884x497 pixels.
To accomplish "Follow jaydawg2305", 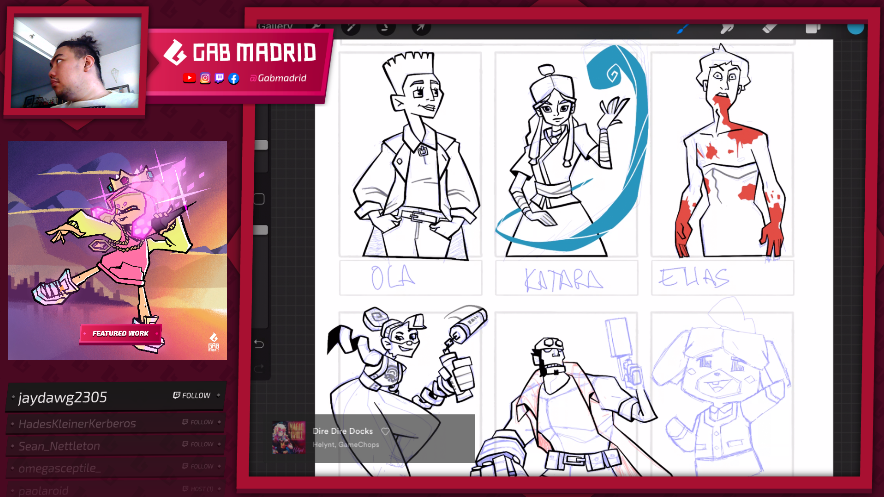I will (x=192, y=396).
